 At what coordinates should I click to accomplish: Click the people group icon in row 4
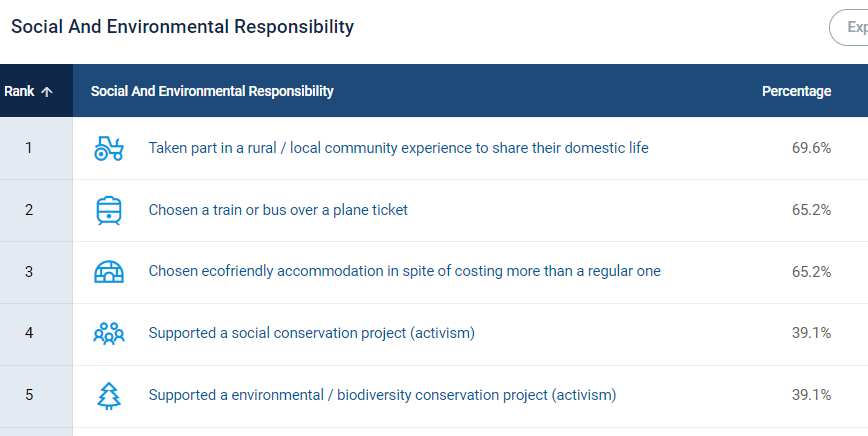[x=108, y=334]
